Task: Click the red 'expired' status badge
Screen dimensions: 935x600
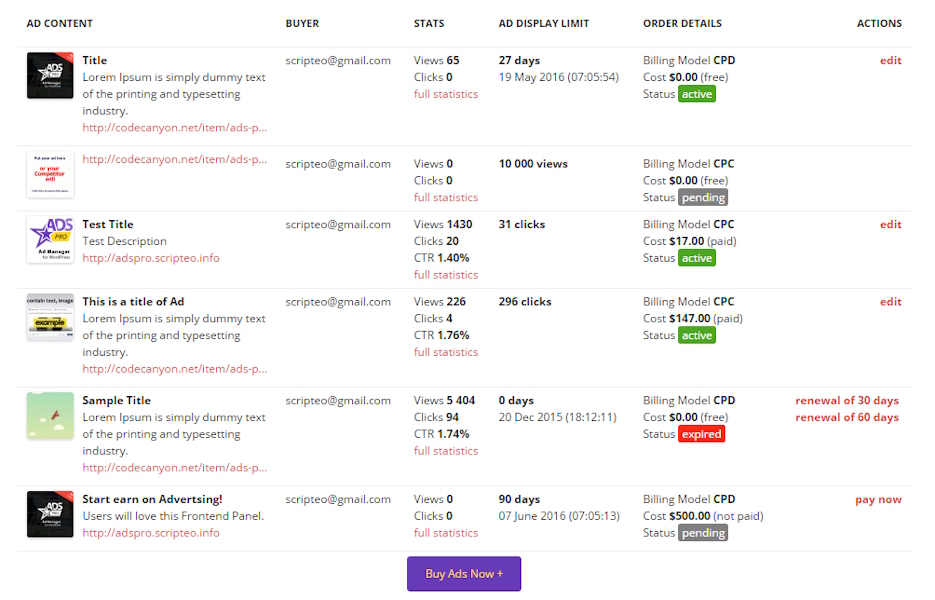Action: click(701, 434)
